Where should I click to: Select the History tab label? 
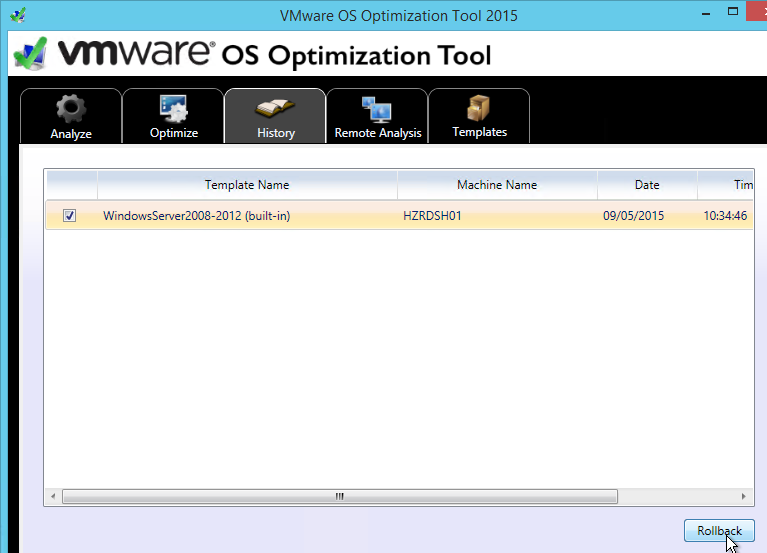(x=276, y=133)
